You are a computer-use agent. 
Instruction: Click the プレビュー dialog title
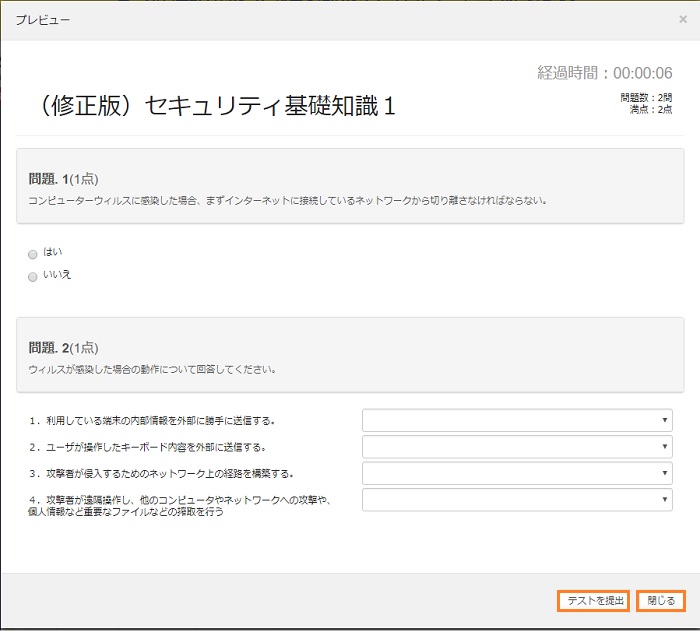[43, 20]
